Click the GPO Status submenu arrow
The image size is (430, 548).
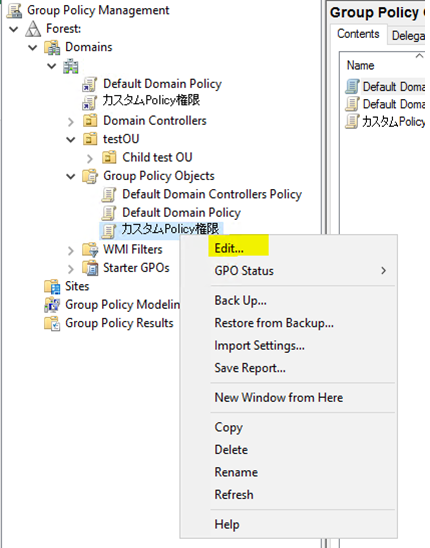384,271
